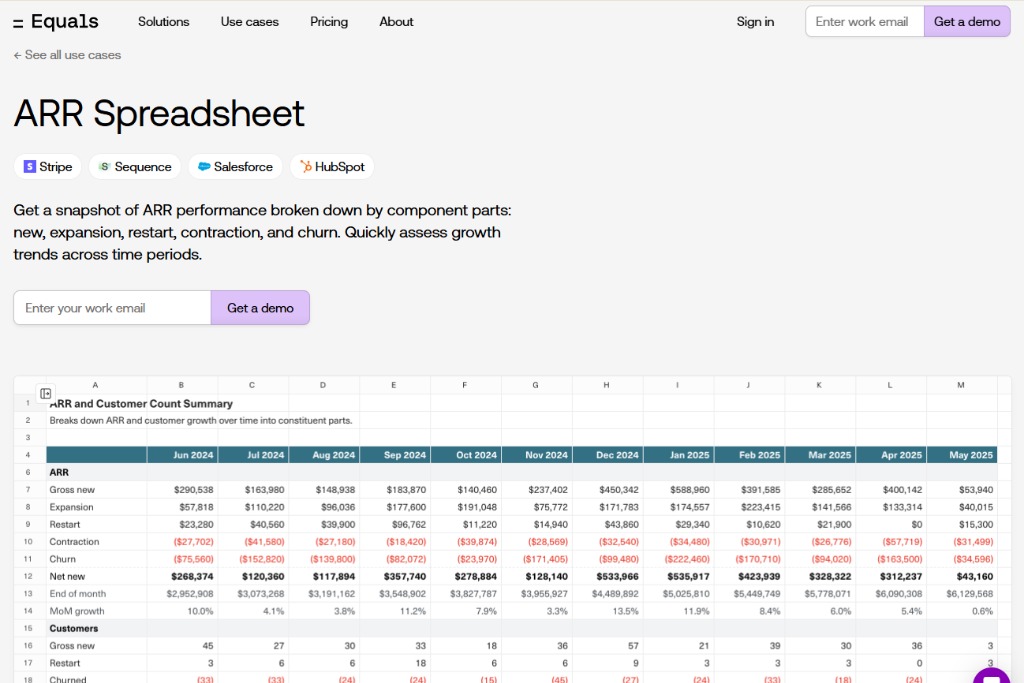This screenshot has width=1024, height=683.
Task: Go to the Pricing page
Action: coord(329,22)
